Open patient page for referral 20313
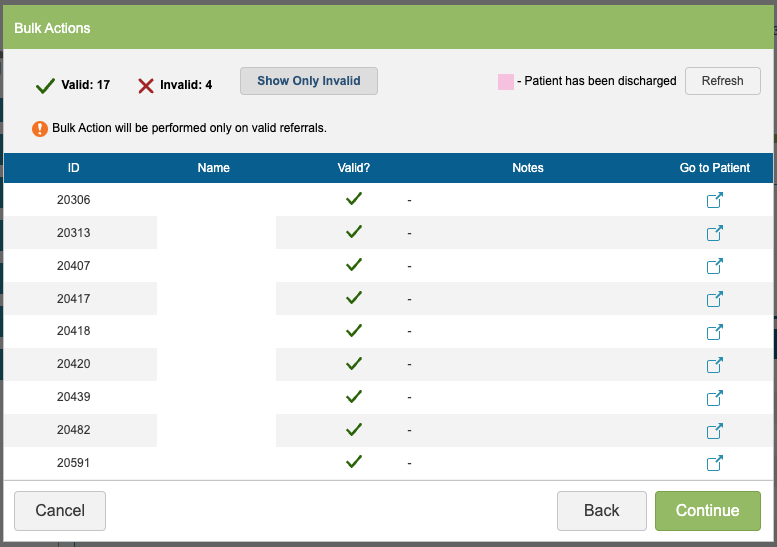 pyautogui.click(x=714, y=233)
